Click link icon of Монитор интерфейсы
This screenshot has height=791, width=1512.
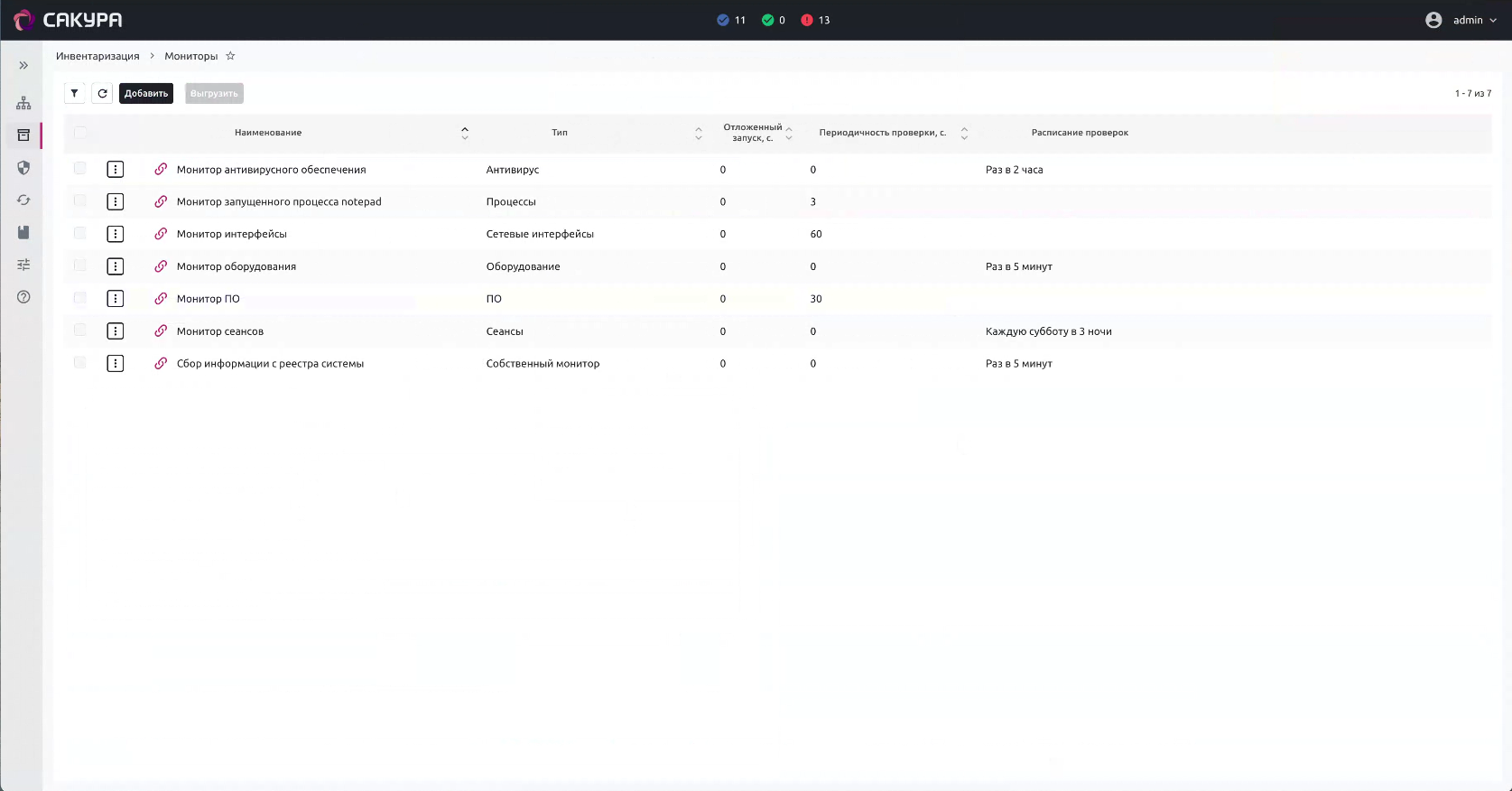(x=161, y=234)
